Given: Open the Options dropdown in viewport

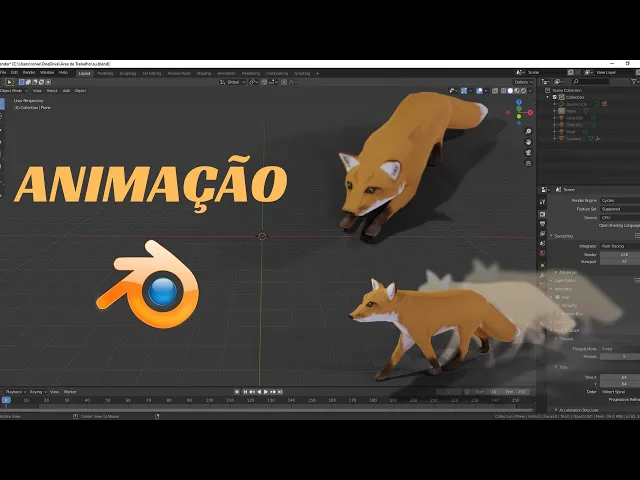Looking at the screenshot, I should click(x=523, y=82).
